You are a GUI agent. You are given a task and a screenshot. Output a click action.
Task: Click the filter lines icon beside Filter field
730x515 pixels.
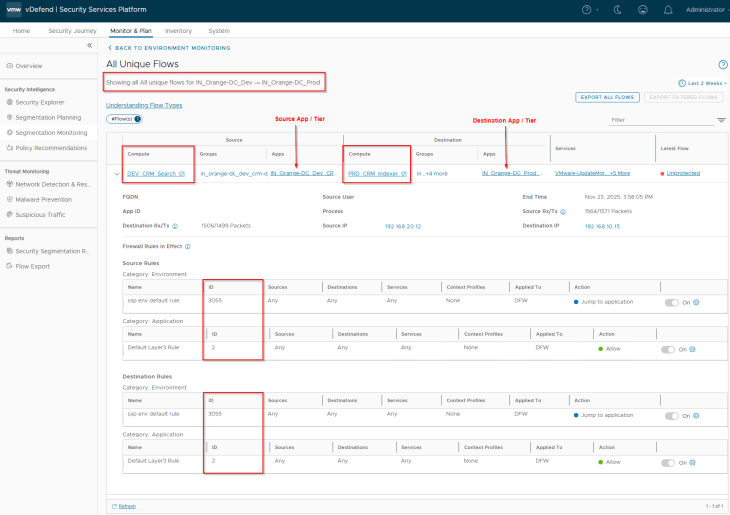click(721, 120)
